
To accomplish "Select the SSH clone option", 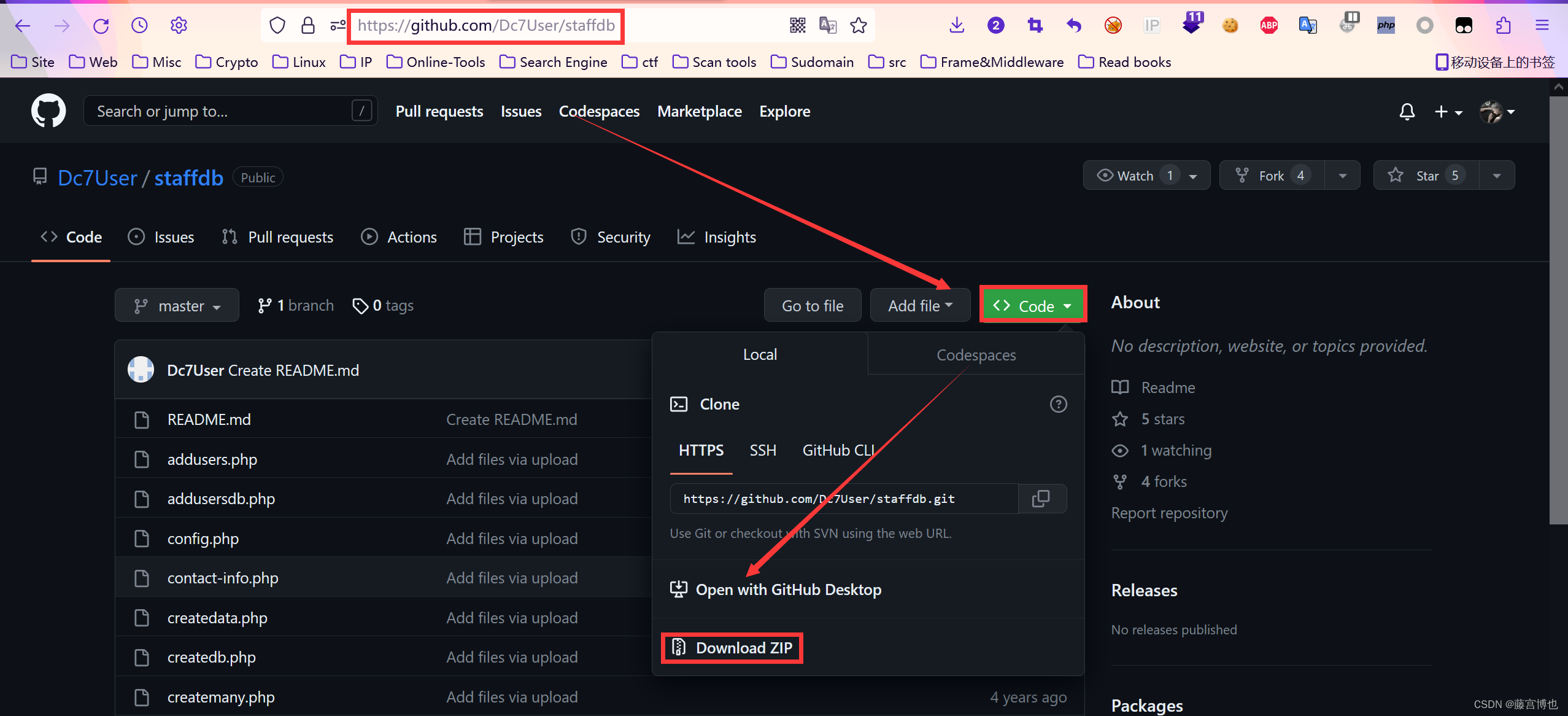I will [x=763, y=450].
